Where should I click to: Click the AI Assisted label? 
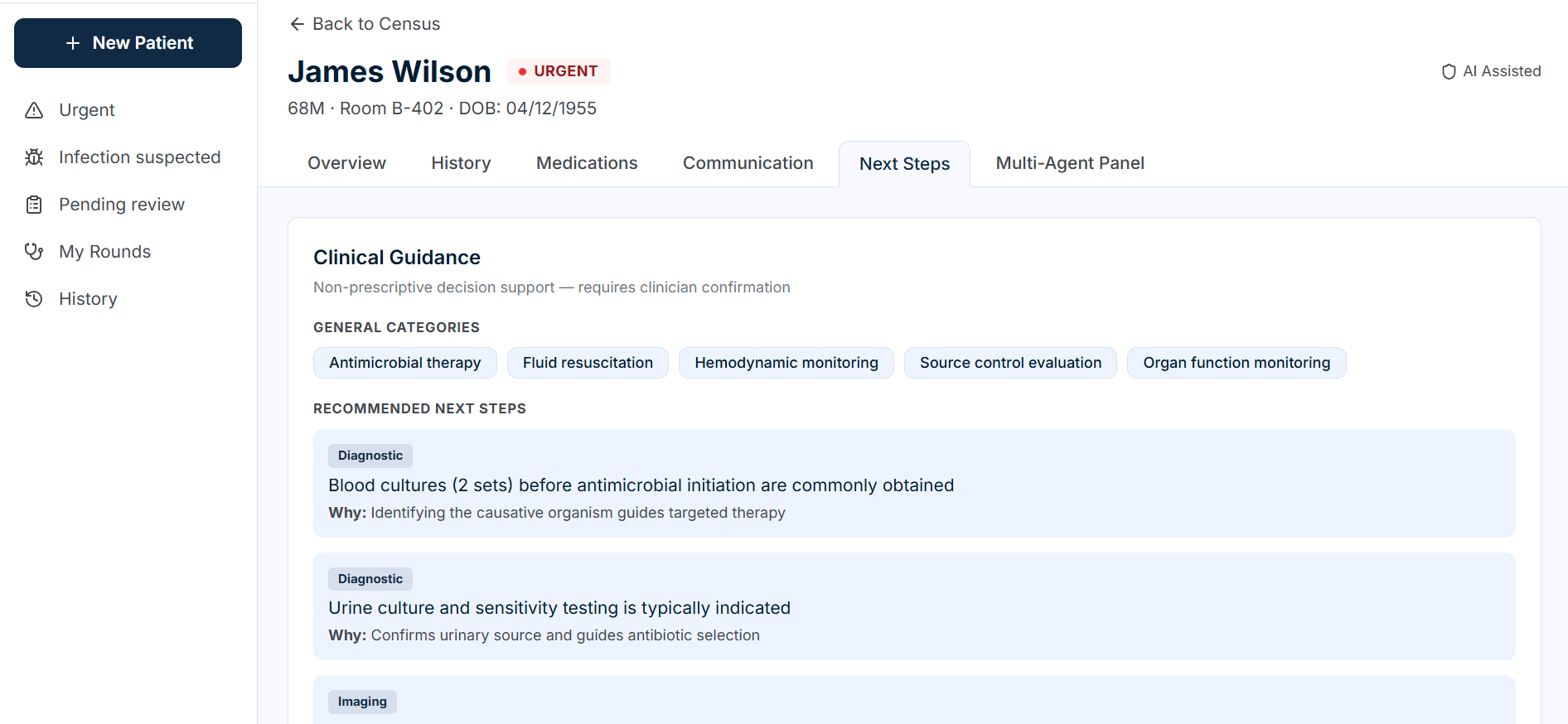coord(1502,71)
